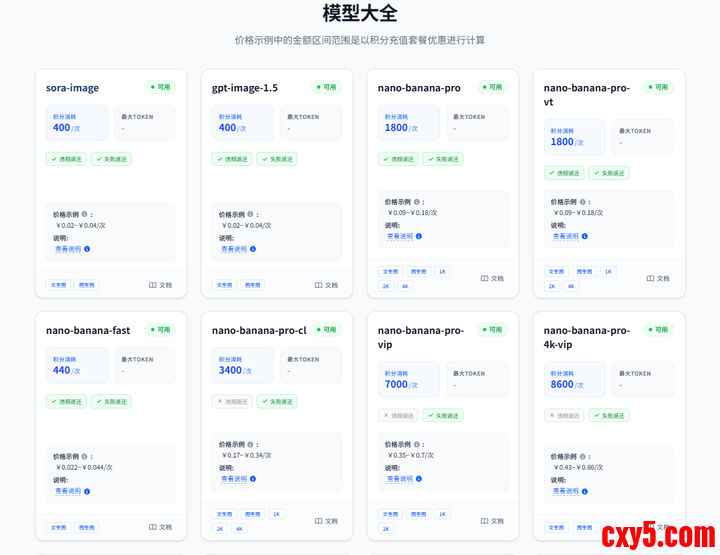Click the 文生图 tag in gpt-image-1.5 card

tap(224, 285)
